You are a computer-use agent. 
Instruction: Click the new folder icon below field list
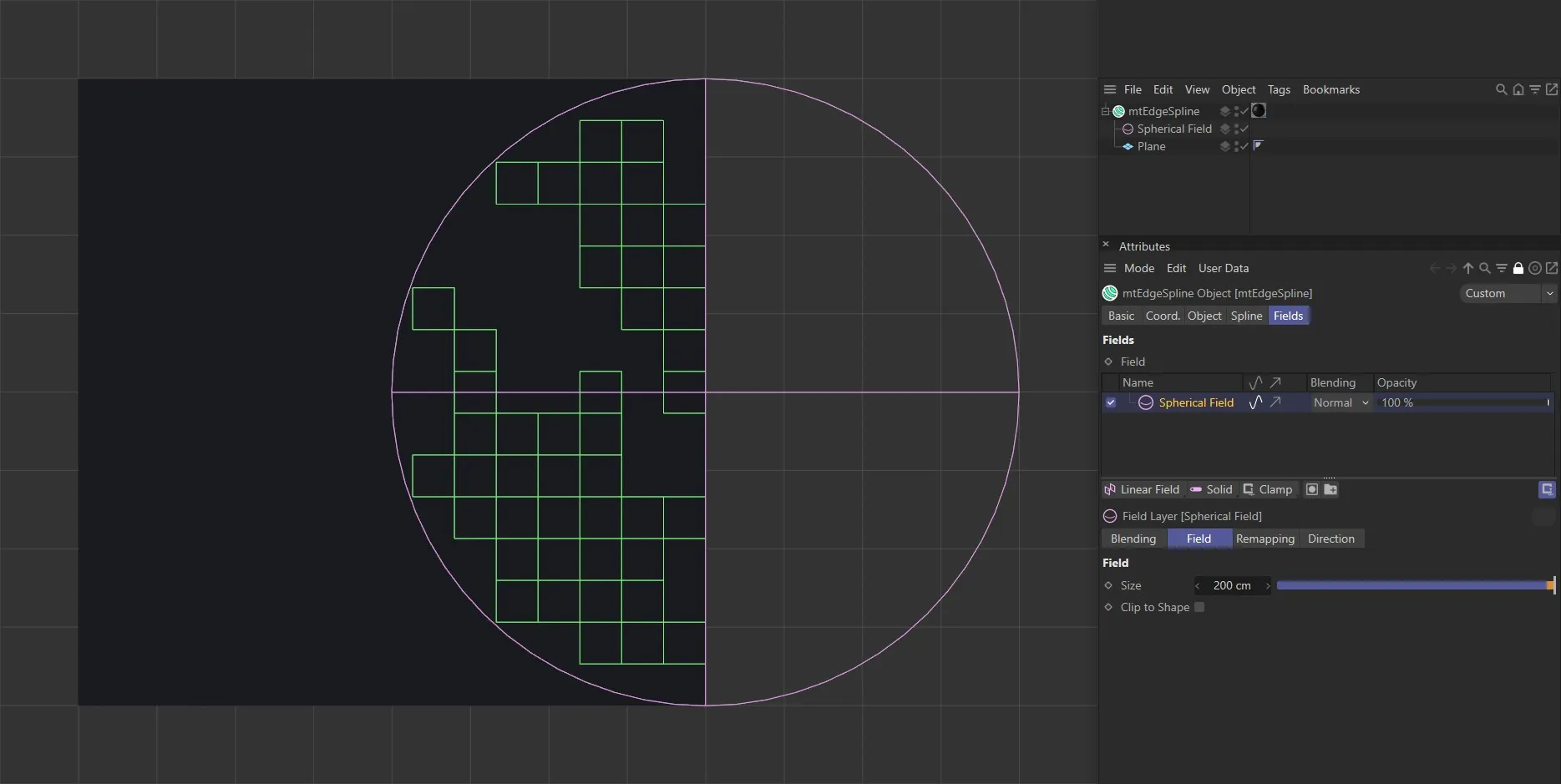click(x=1330, y=489)
